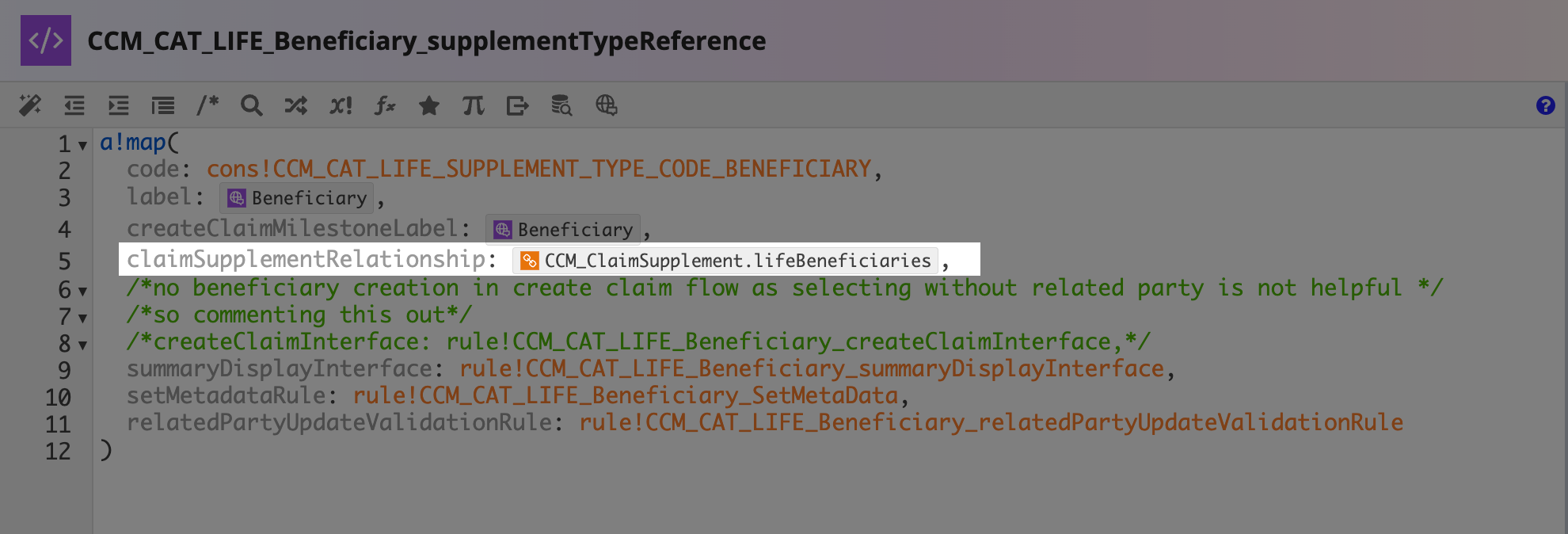Click the magic wand format expression icon
This screenshot has height=534, width=1568.
point(30,105)
